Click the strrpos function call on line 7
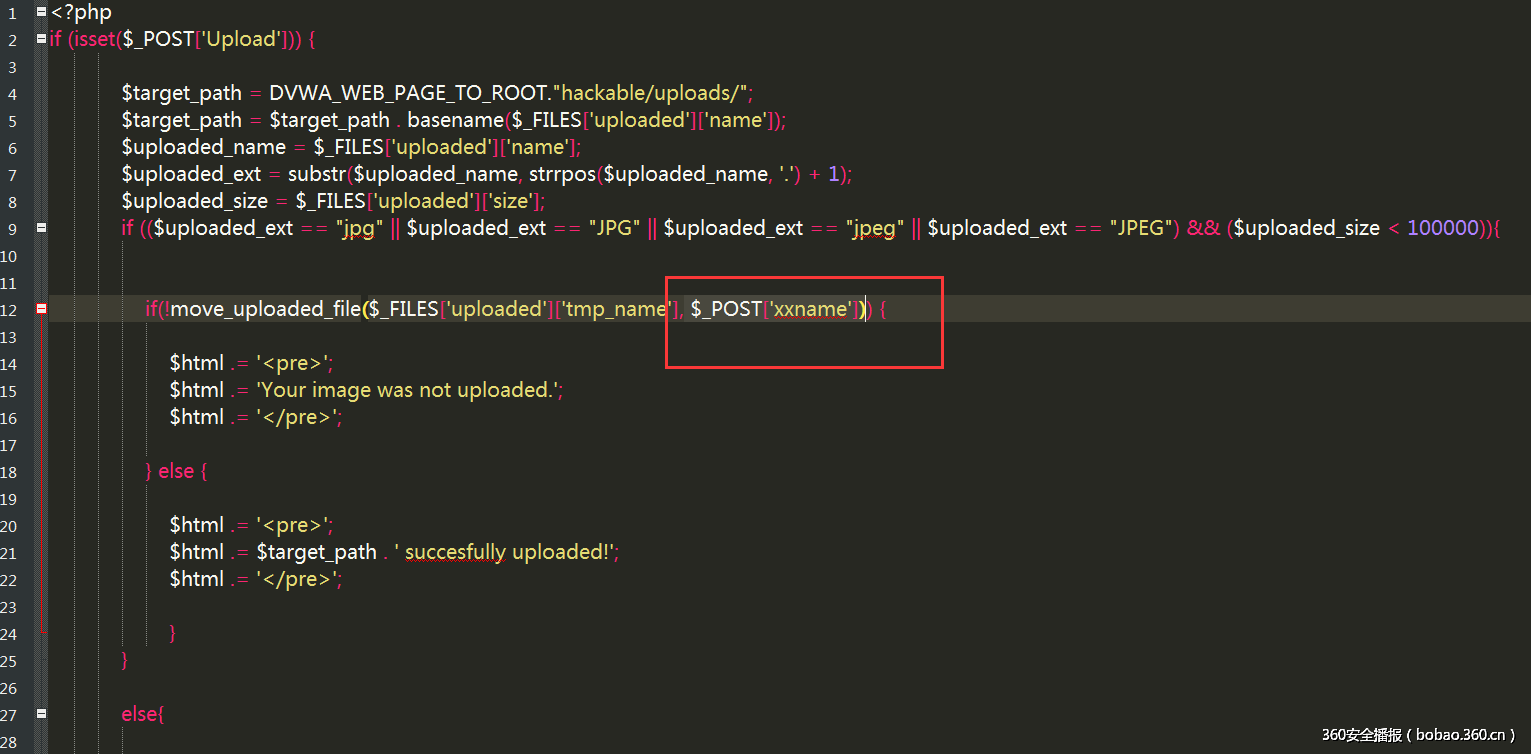The image size is (1531, 754). click(x=561, y=173)
